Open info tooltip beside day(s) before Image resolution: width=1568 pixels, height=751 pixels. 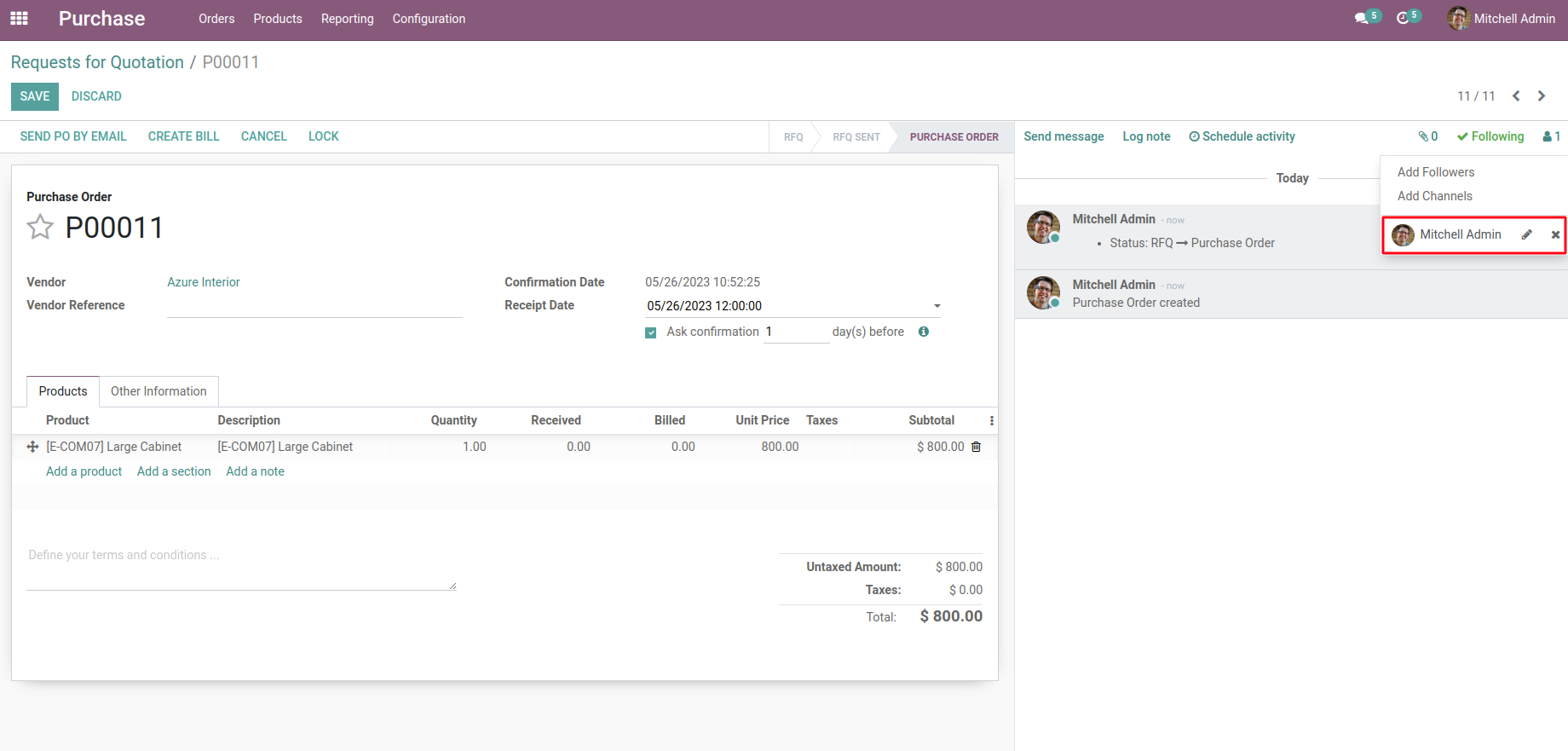[x=924, y=332]
